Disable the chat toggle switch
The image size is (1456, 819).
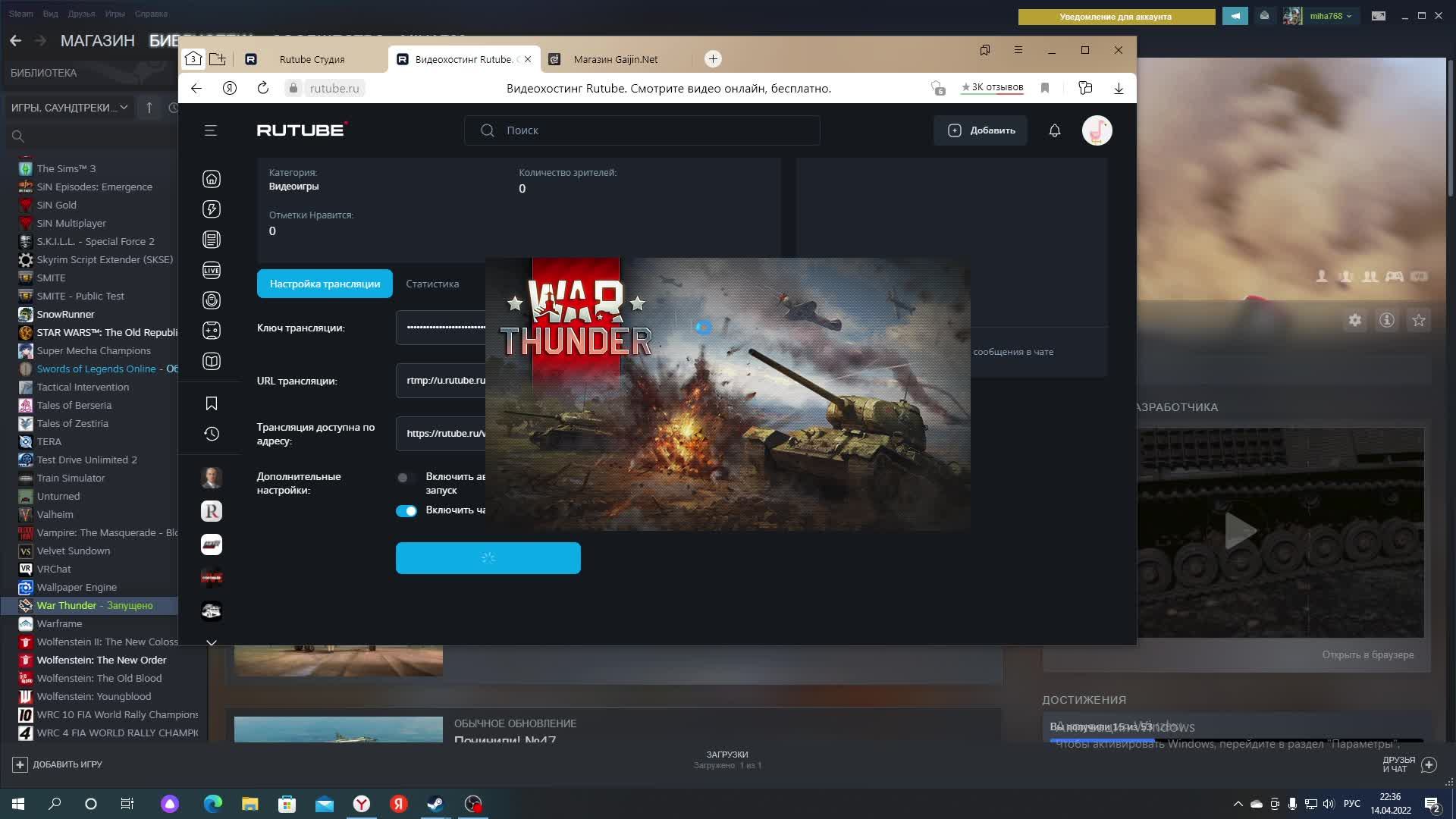coord(406,510)
